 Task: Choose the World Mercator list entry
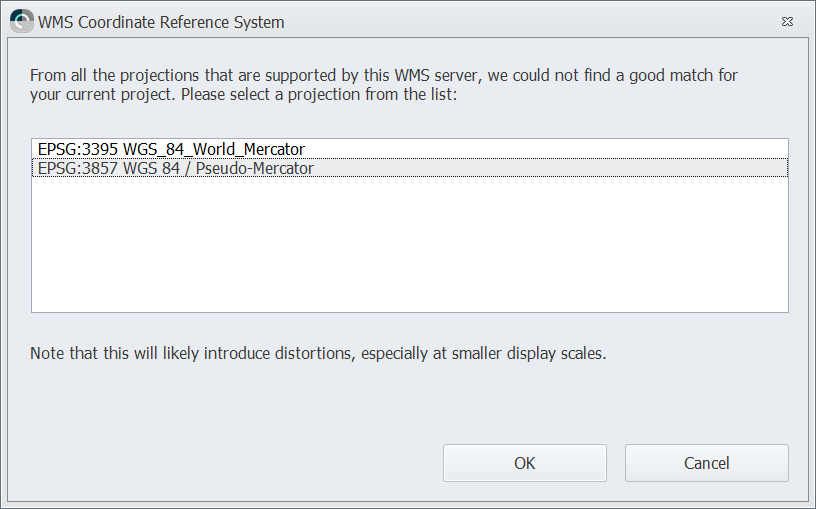tap(171, 149)
